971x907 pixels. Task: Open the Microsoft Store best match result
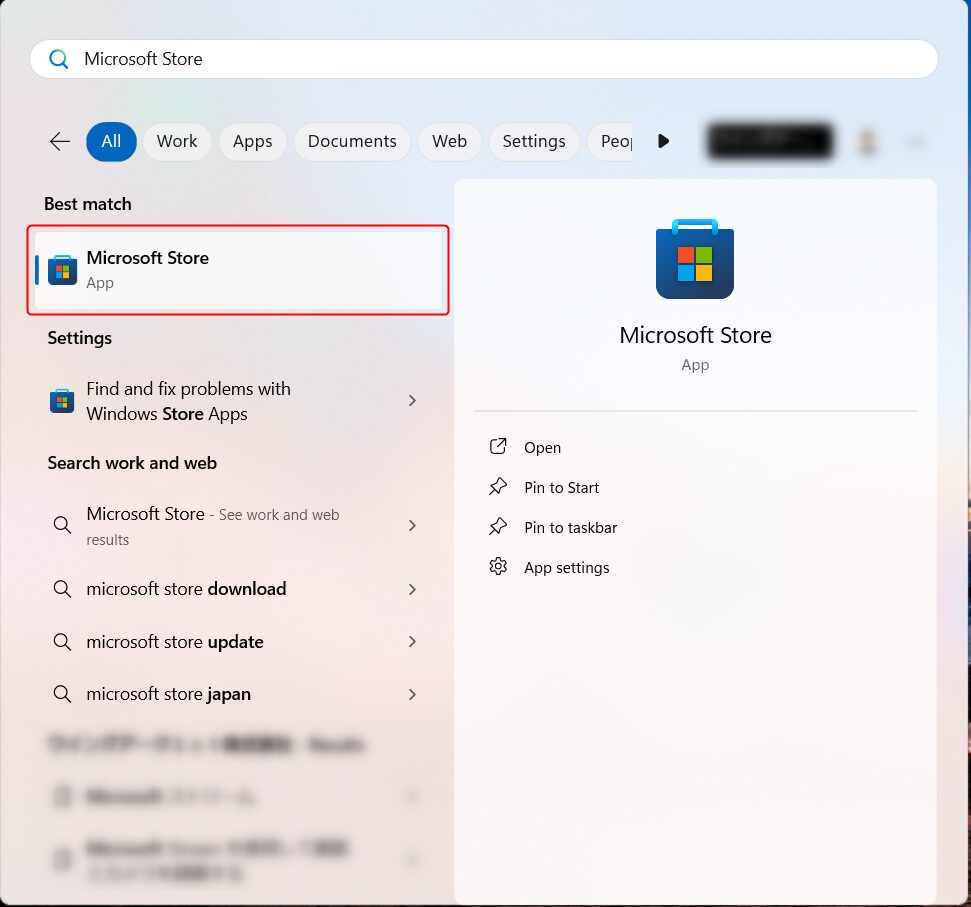[x=238, y=271]
